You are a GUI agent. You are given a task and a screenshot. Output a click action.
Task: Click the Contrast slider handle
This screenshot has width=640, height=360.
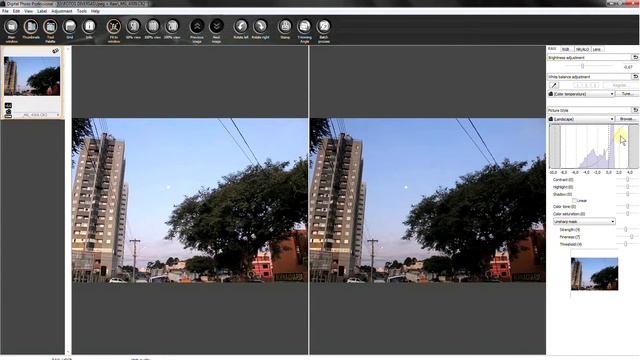627,180
